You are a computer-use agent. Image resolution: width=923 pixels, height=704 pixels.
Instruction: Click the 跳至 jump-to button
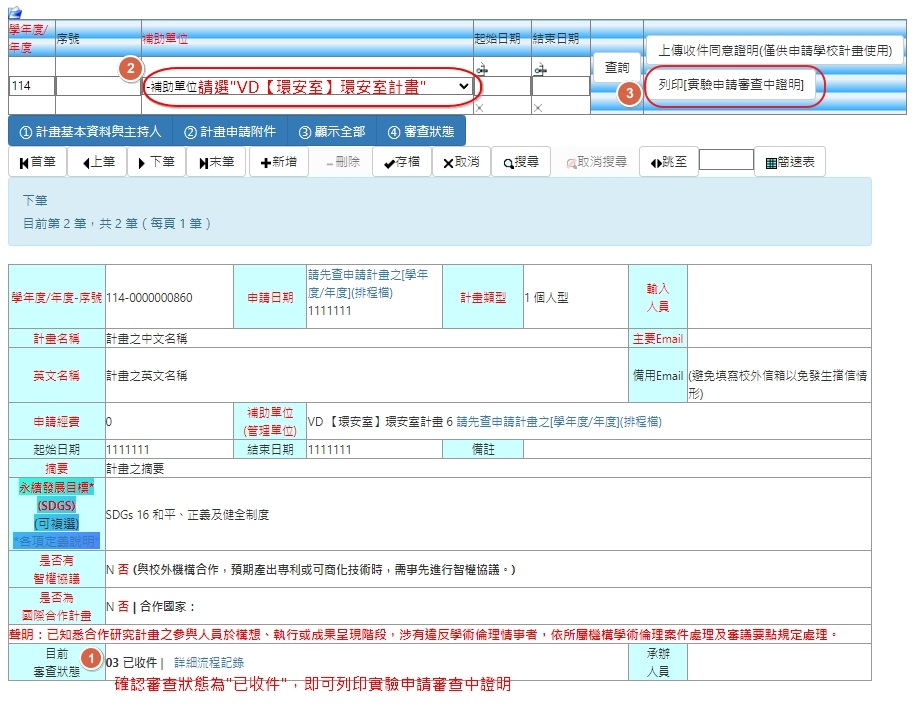click(x=668, y=162)
